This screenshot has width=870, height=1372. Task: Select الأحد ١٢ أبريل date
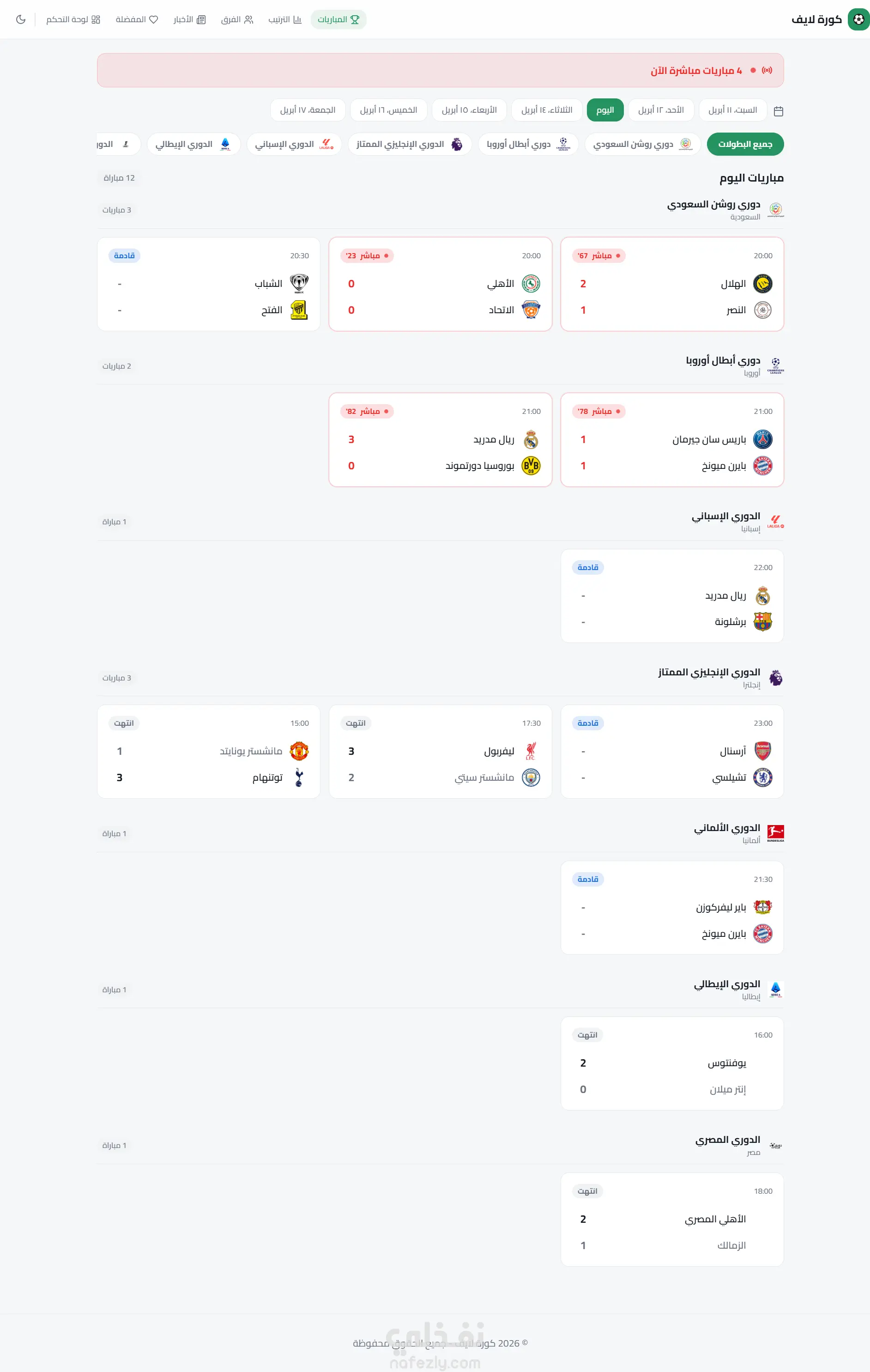(661, 110)
